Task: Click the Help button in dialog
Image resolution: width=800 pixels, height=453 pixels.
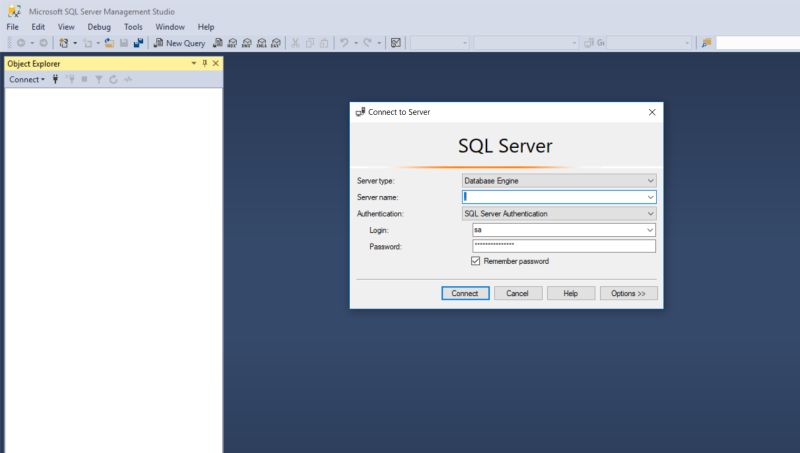Action: tap(571, 293)
